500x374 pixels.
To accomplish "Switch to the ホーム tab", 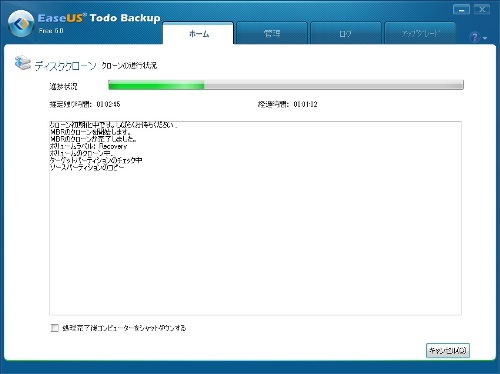I will click(198, 33).
